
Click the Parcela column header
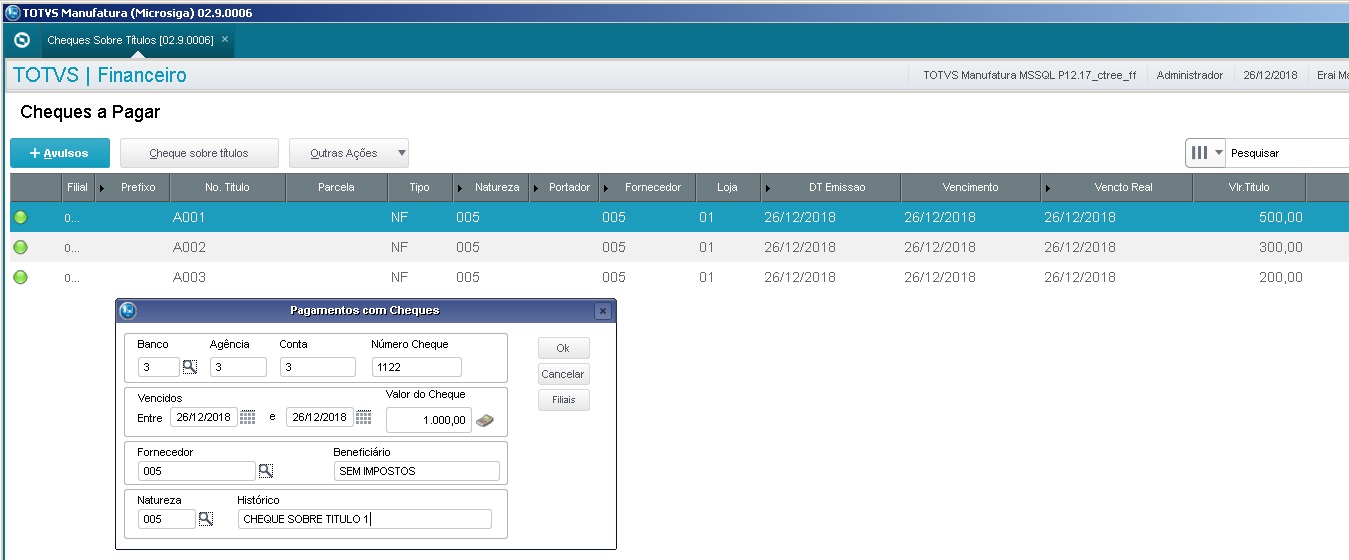pos(336,187)
